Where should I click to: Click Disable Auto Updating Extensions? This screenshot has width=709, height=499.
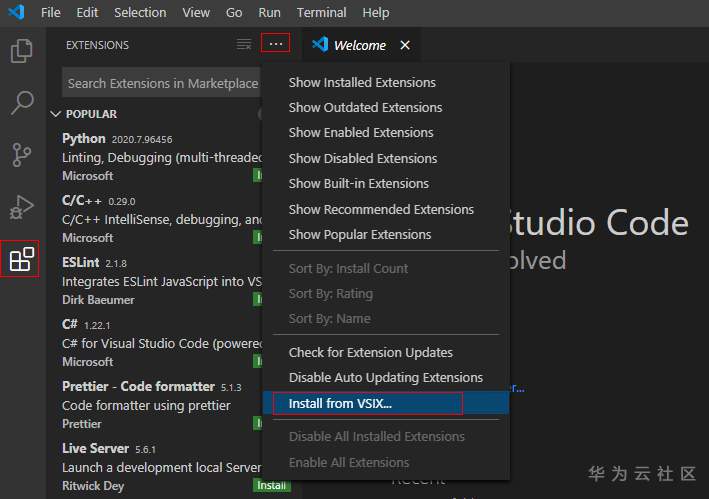(385, 377)
